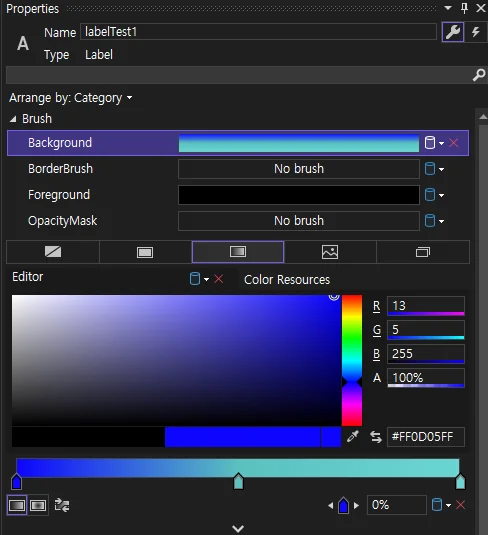This screenshot has width=488, height=535.
Task: Select the No brush type icon
Action: (53, 252)
